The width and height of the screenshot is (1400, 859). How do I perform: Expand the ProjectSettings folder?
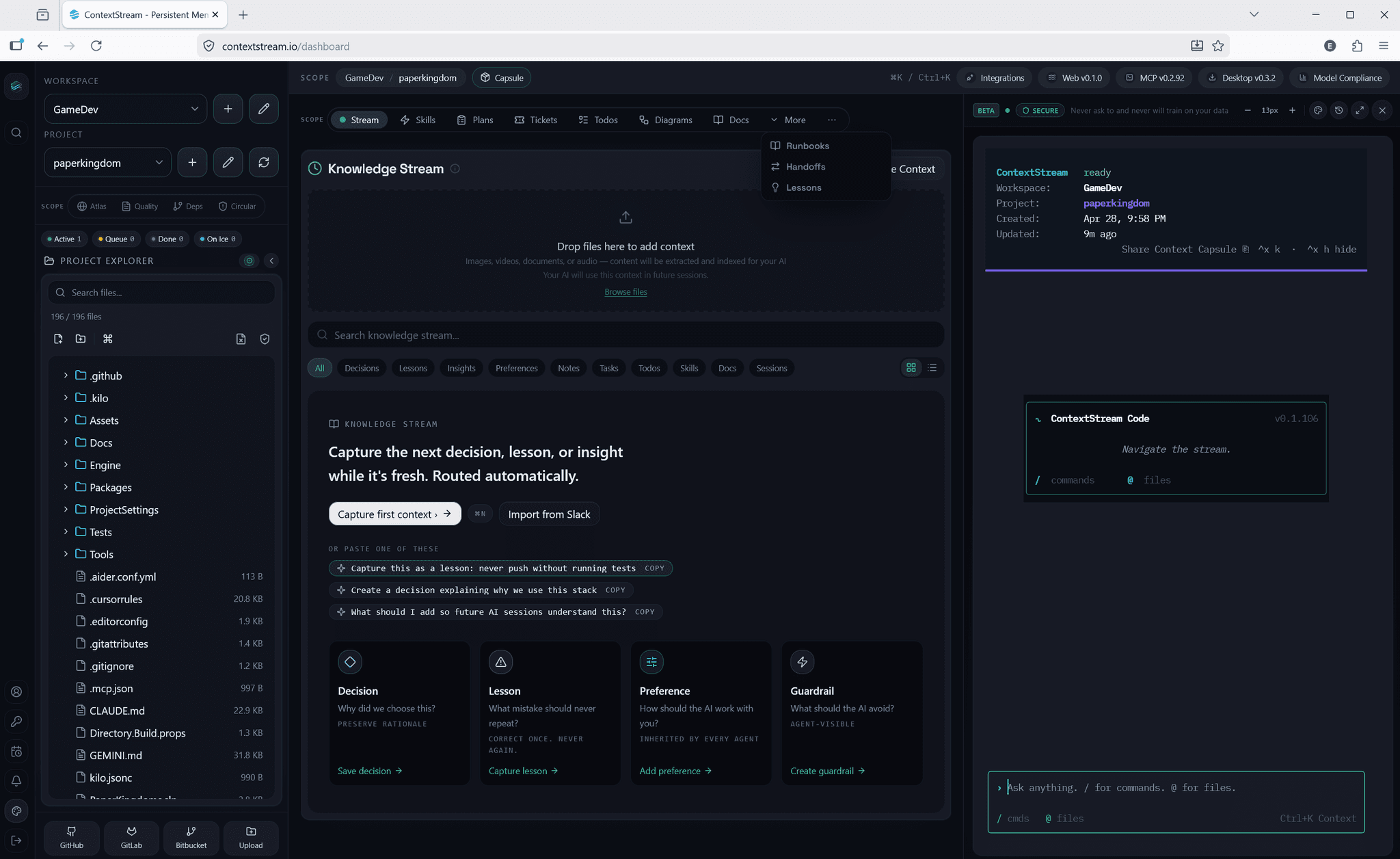pyautogui.click(x=66, y=510)
